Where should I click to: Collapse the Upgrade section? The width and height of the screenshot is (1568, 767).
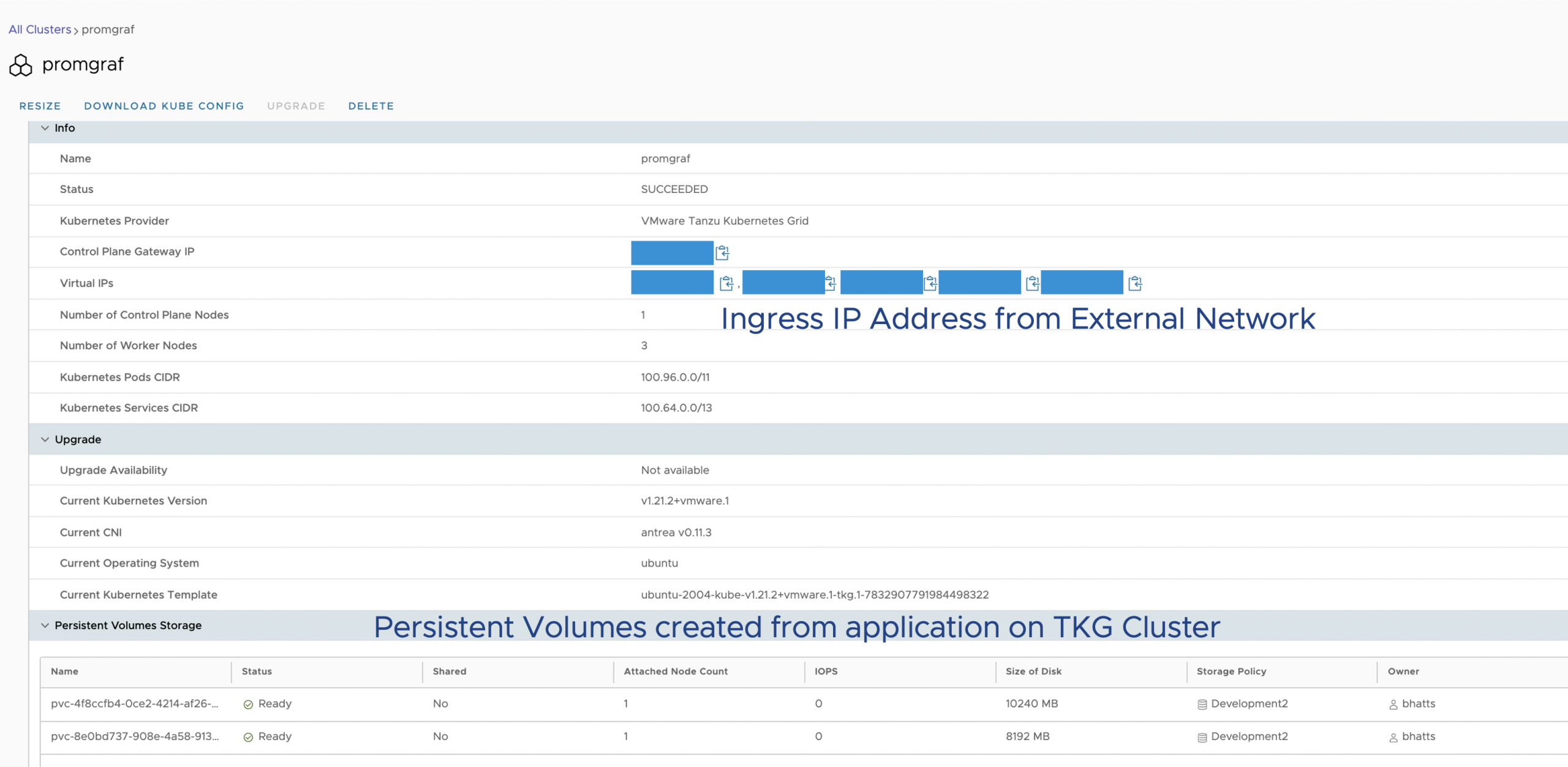click(x=45, y=440)
